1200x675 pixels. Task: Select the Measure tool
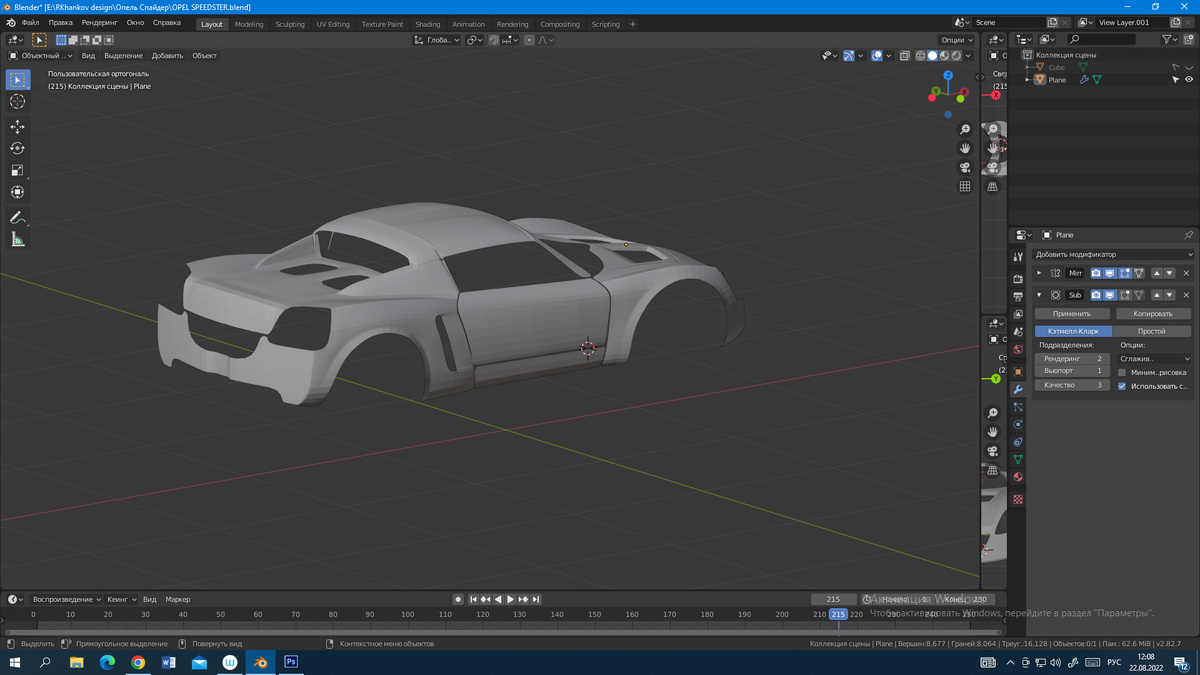(18, 240)
